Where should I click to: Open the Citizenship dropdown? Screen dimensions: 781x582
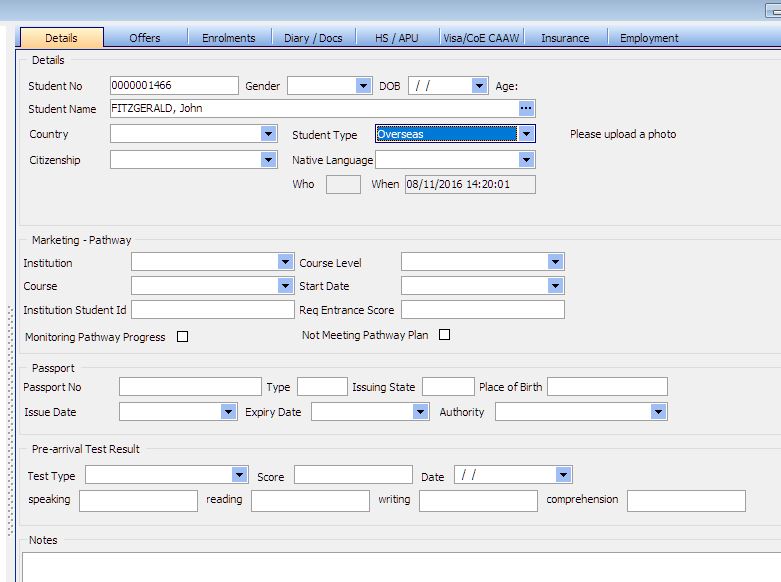[x=268, y=159]
